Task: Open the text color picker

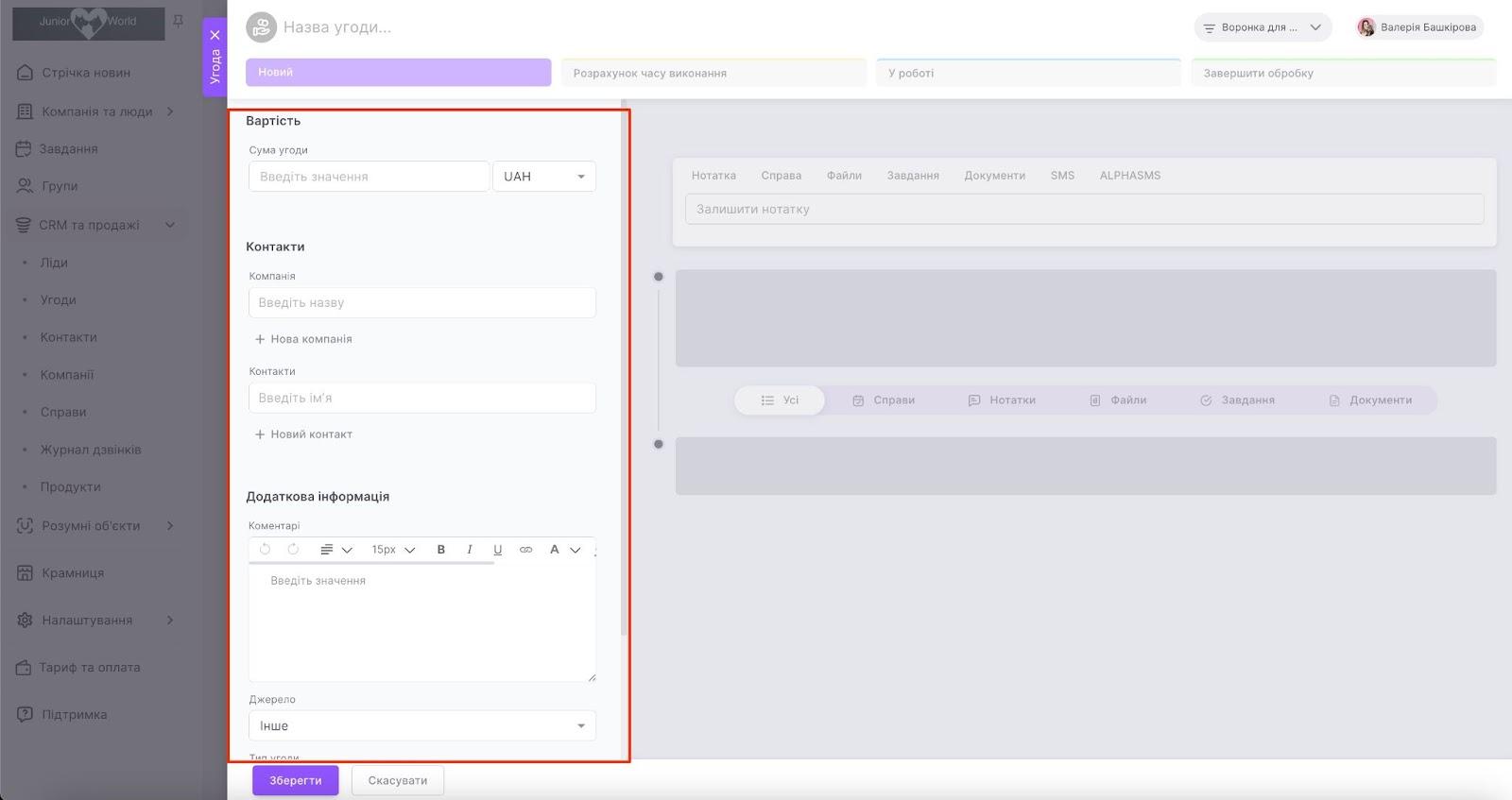Action: pyautogui.click(x=563, y=550)
